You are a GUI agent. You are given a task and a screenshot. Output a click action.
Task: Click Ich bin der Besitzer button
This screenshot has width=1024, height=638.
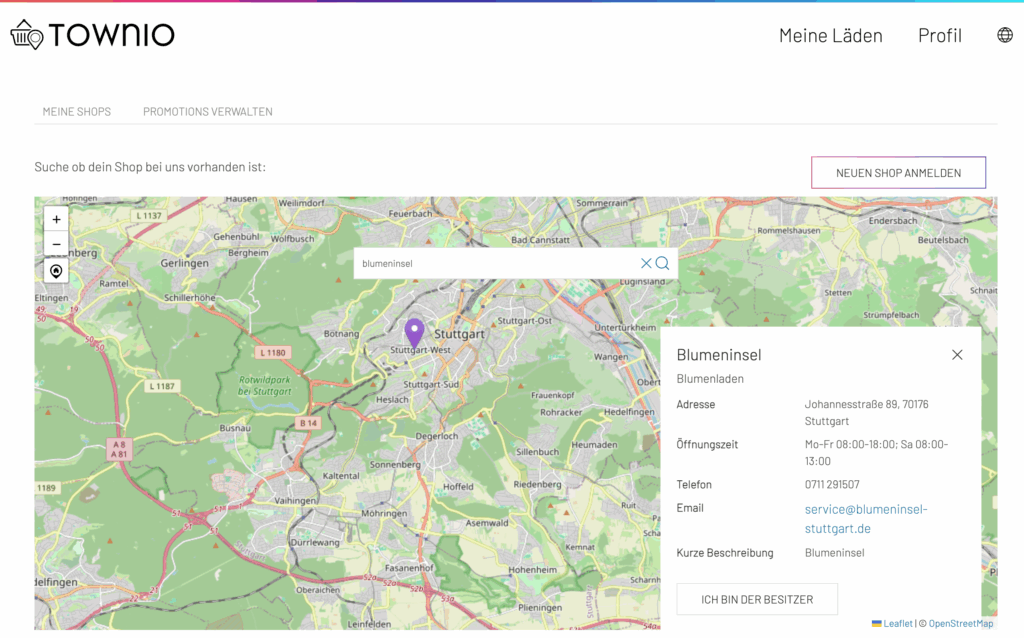point(756,599)
